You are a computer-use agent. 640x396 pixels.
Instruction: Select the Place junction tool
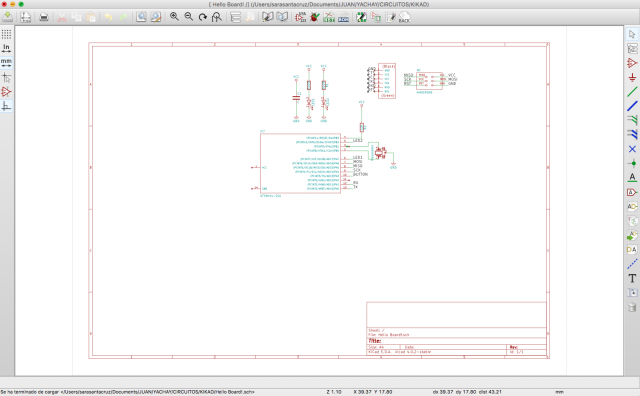(632, 163)
